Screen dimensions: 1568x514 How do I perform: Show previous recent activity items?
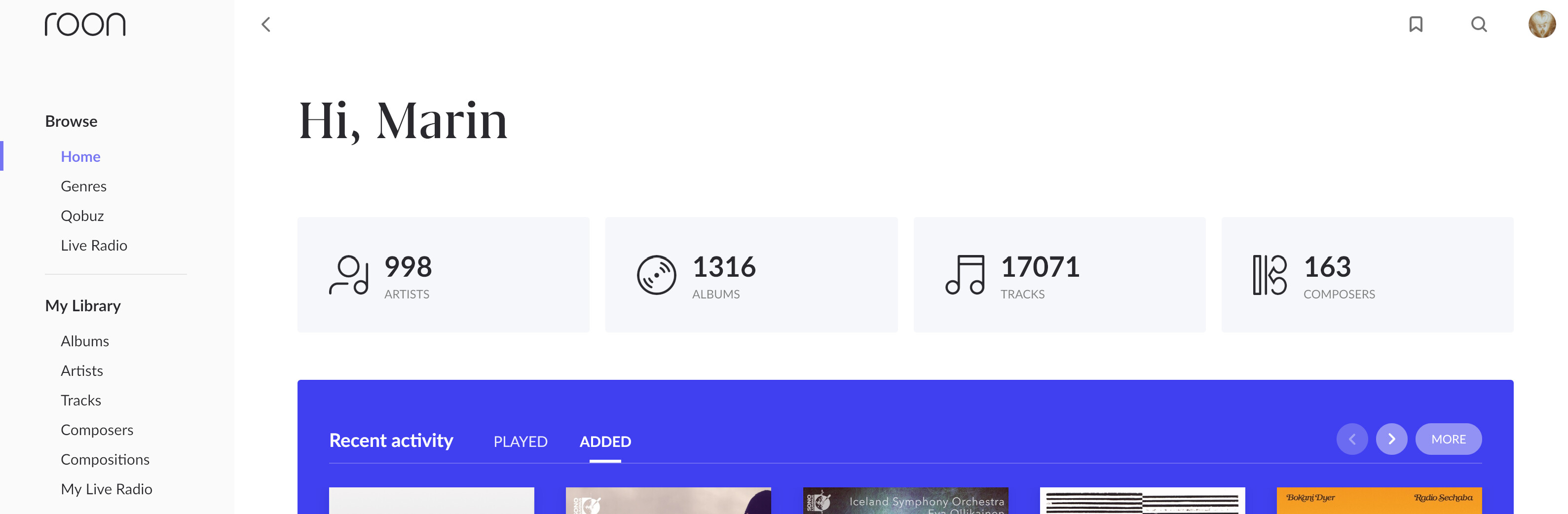1352,439
